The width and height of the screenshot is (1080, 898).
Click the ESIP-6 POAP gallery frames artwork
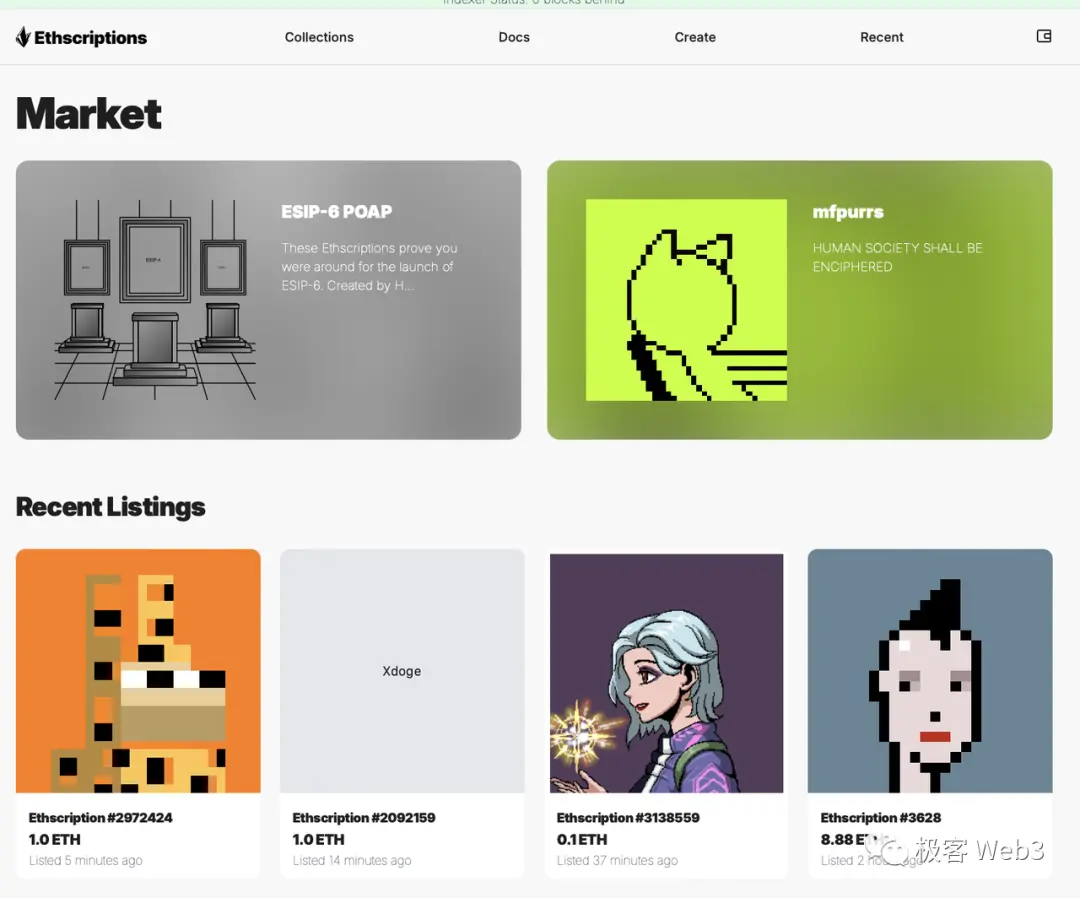[x=155, y=300]
